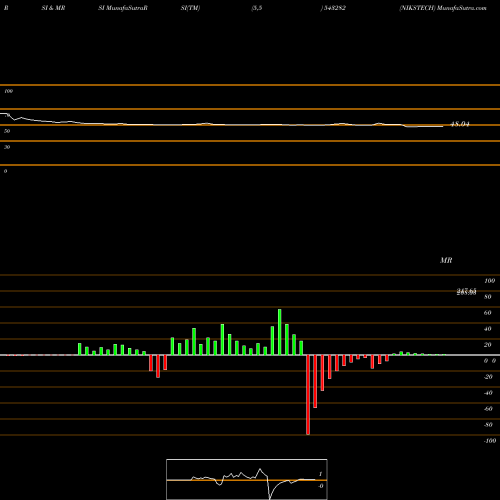Click the -20 axis label
This screenshot has height=500, width=500.
pos(488,377)
